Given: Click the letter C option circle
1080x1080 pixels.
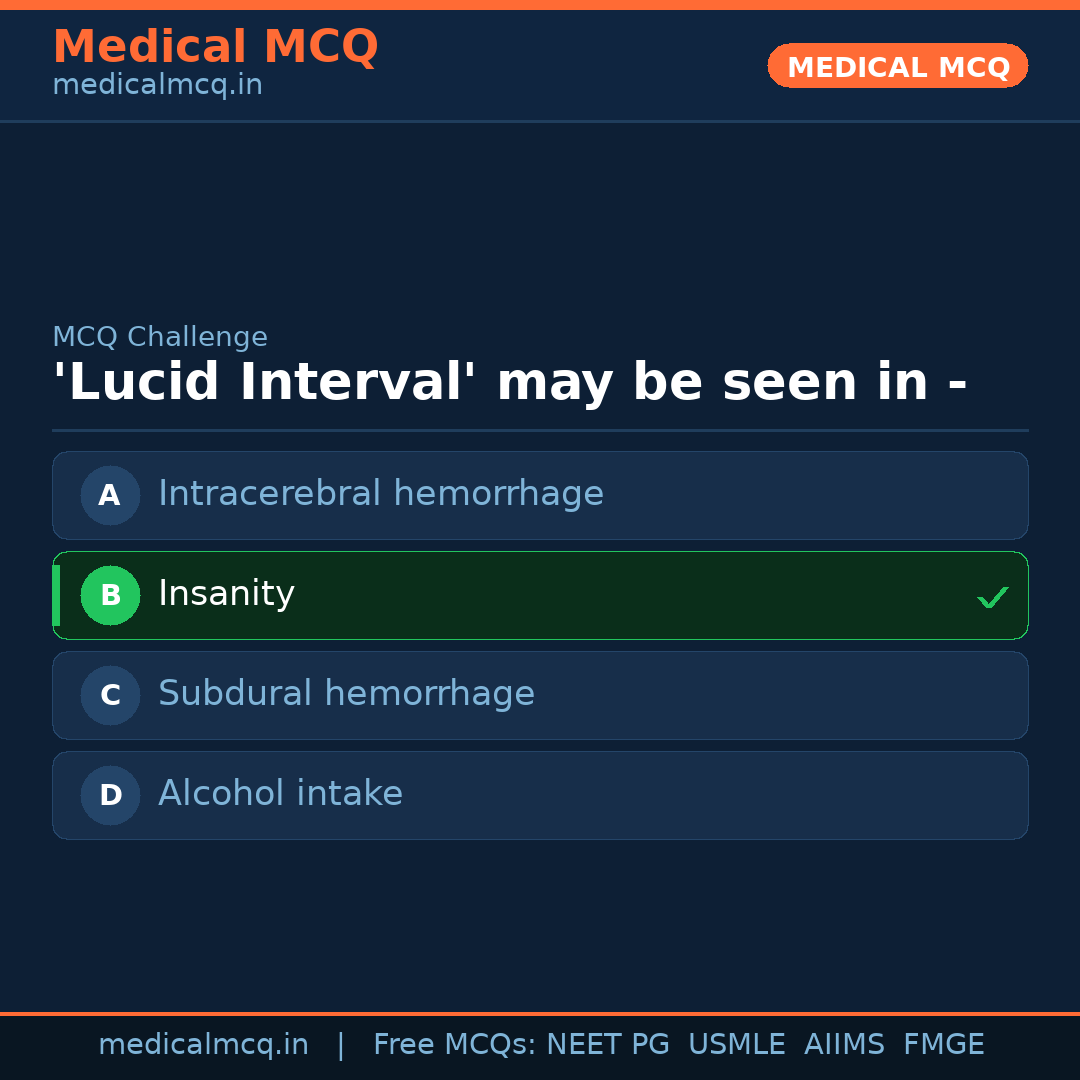Looking at the screenshot, I should pyautogui.click(x=110, y=695).
